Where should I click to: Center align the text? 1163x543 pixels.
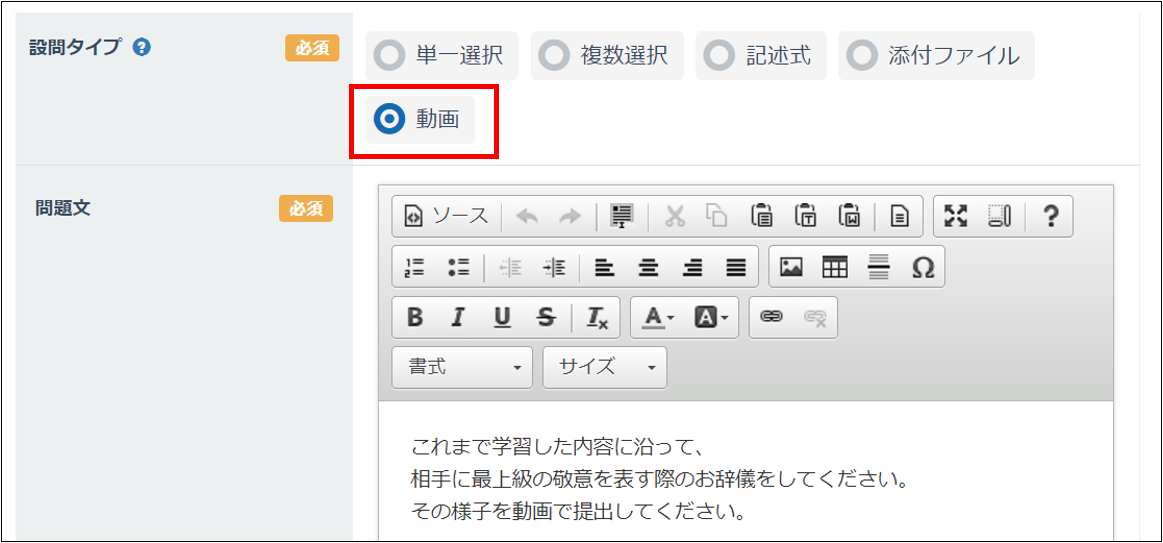pos(649,267)
